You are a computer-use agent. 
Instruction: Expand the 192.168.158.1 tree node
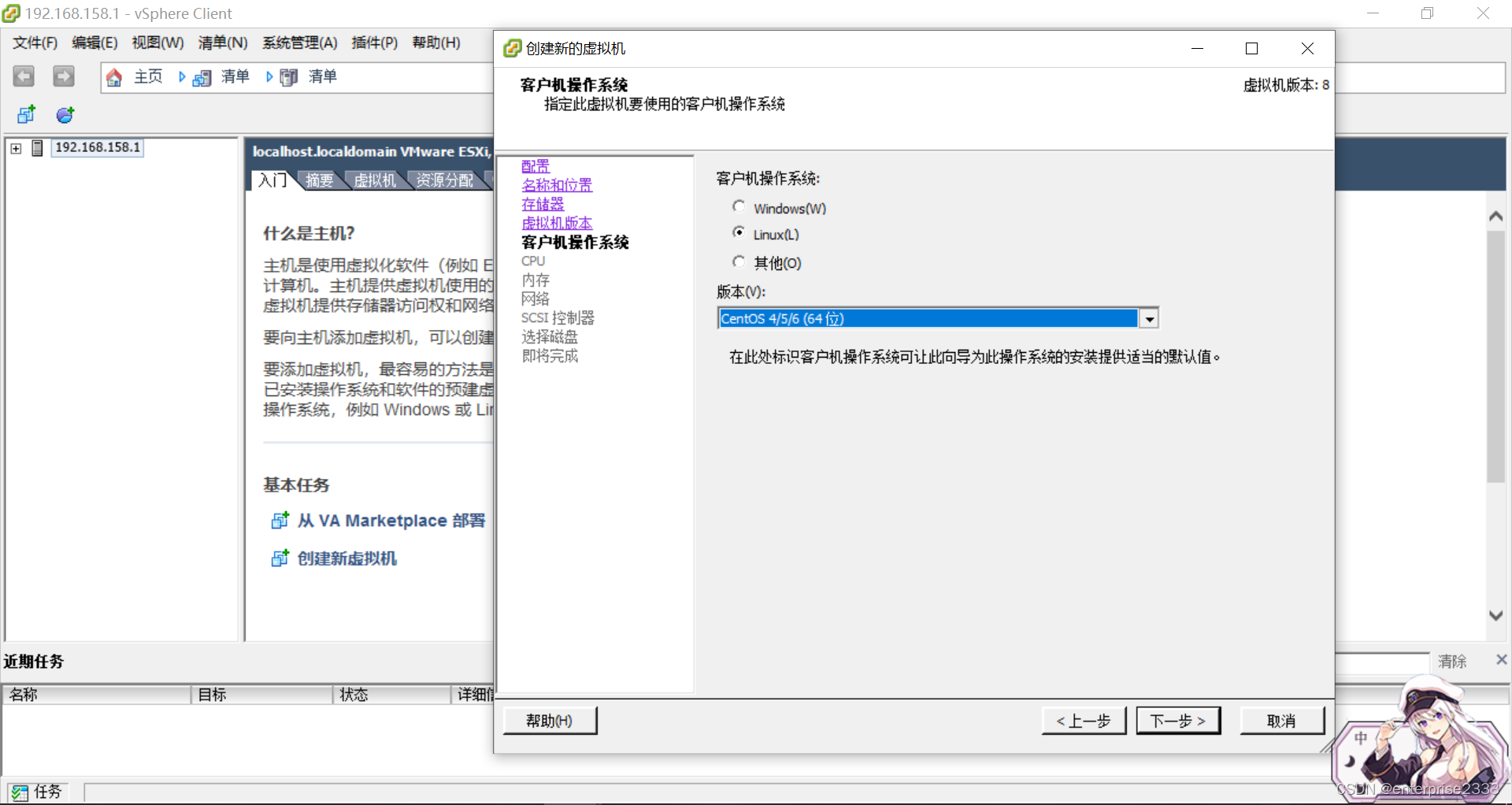16,148
